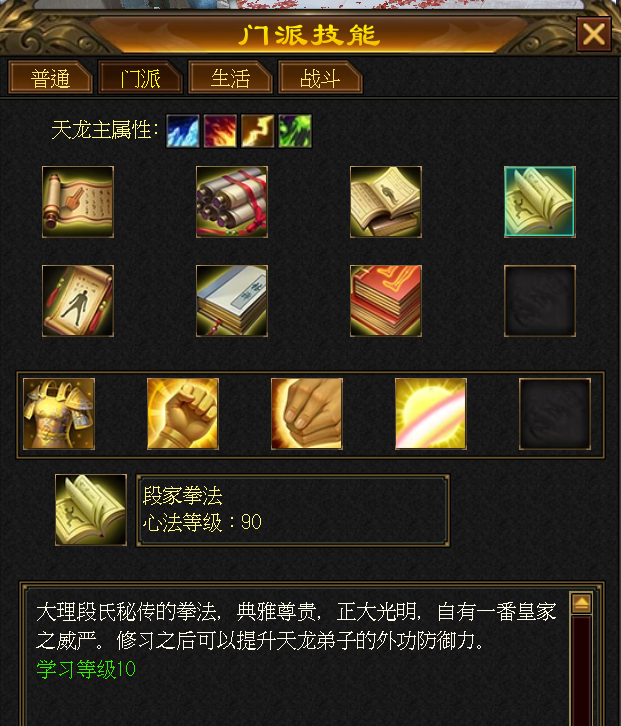Select the lightning attribute icon
Screen dimensions: 621x726
[257, 131]
